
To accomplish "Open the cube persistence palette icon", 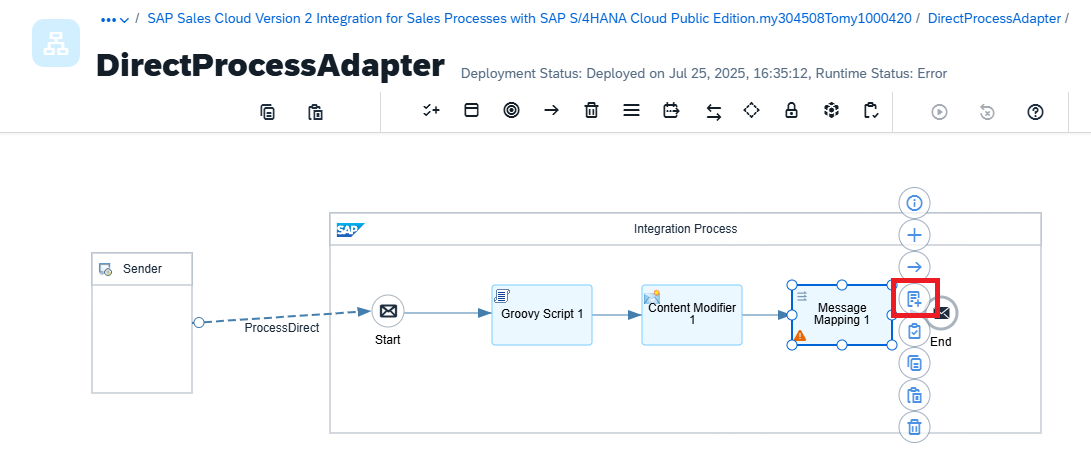I will point(831,111).
